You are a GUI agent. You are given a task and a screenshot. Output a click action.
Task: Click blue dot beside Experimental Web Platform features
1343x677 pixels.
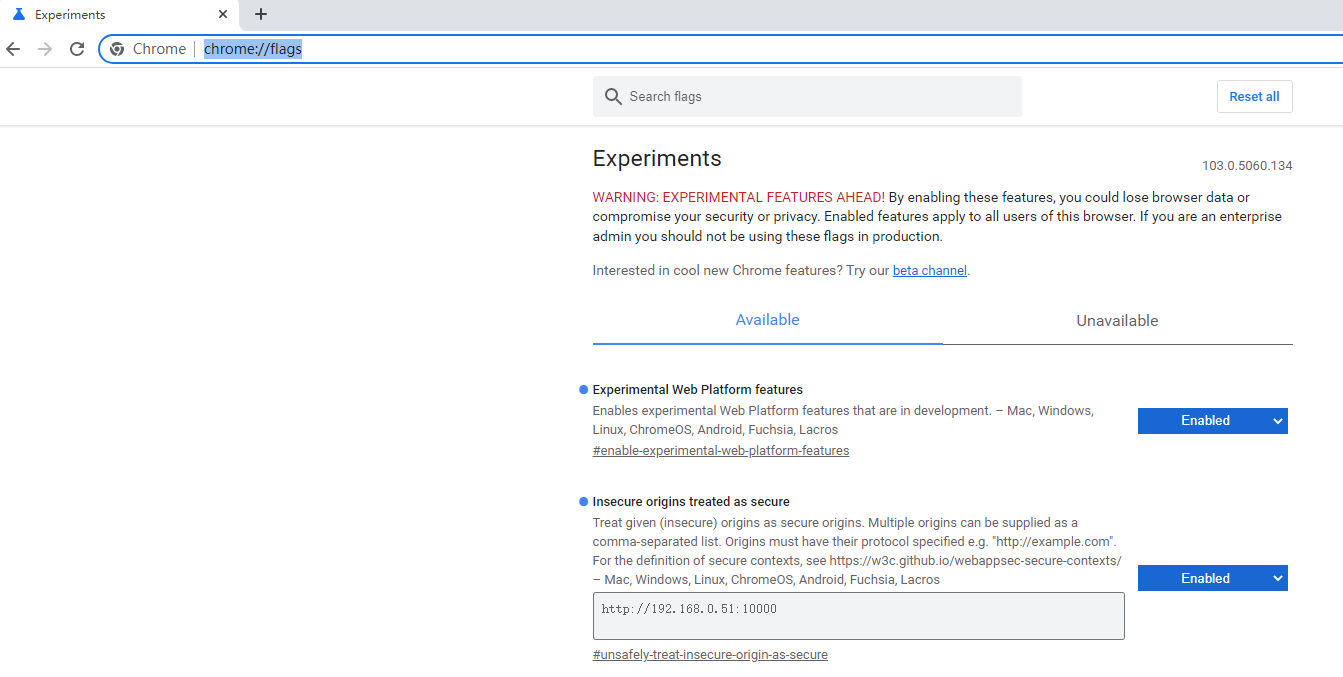pos(583,390)
